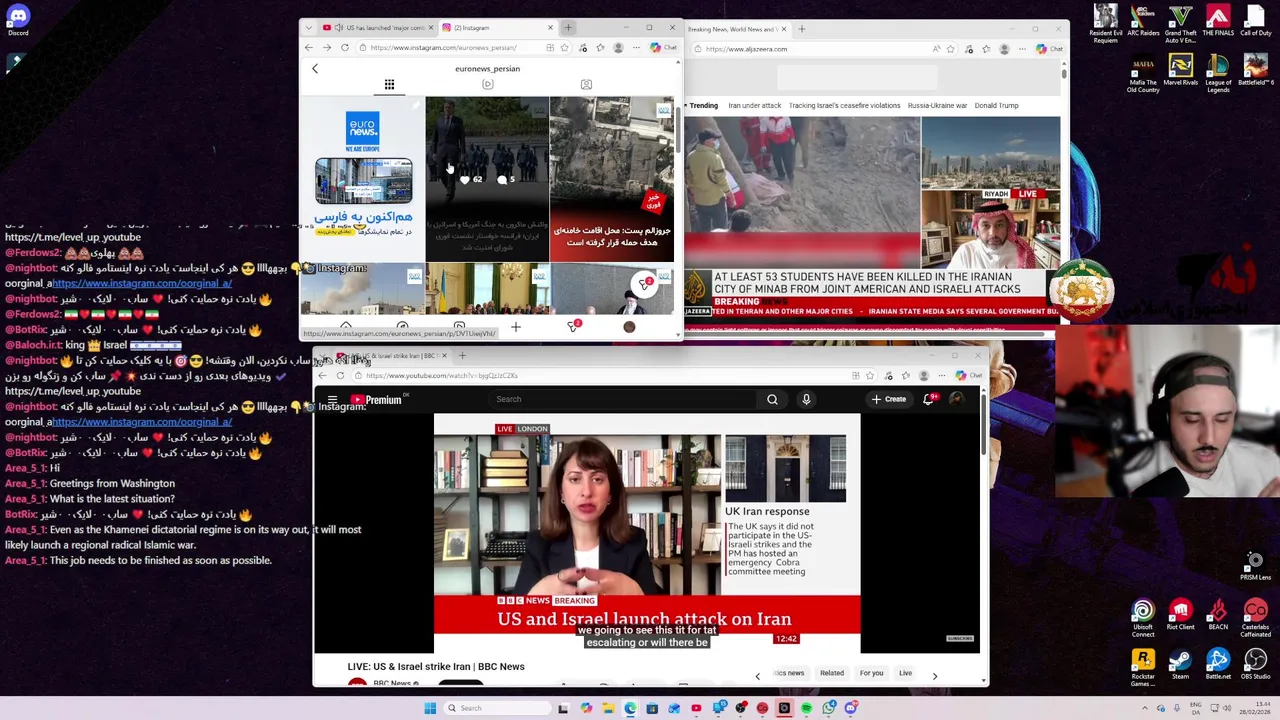This screenshot has height=720, width=1280.
Task: Open new tab in YouTube window
Action: coord(461,356)
